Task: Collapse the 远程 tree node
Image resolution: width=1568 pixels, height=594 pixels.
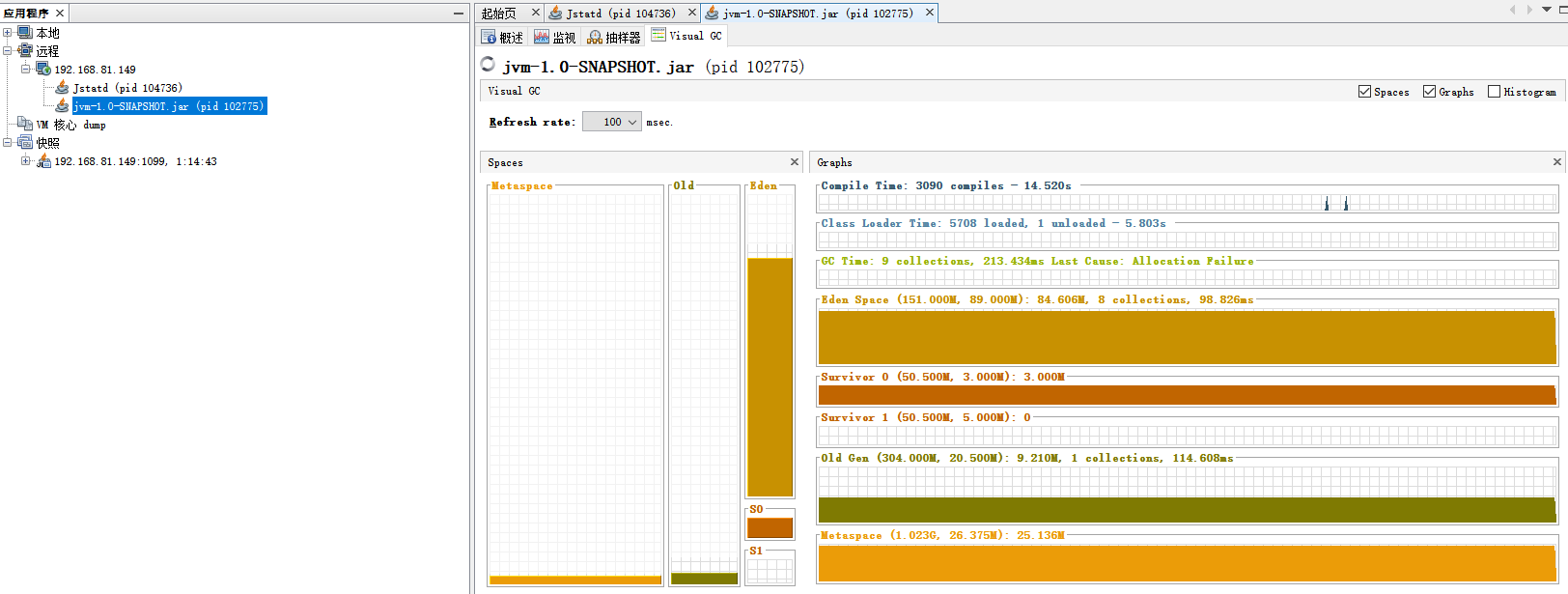Action: tap(8, 50)
